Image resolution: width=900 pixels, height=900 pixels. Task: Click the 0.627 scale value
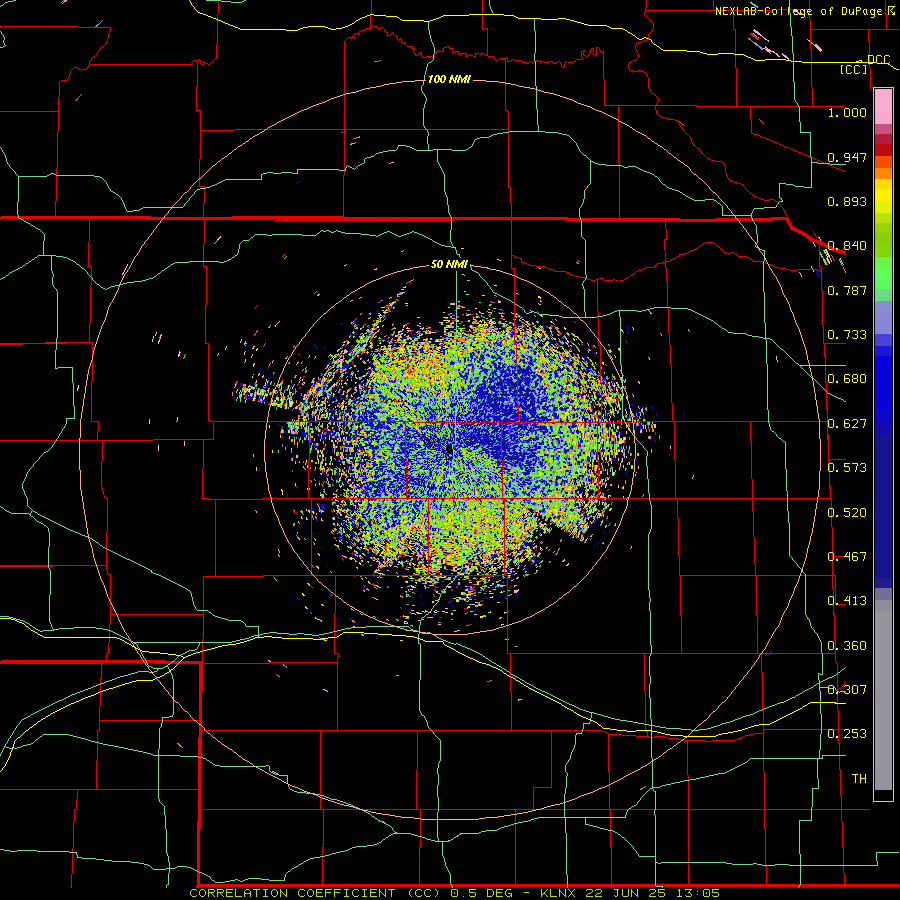pyautogui.click(x=847, y=424)
